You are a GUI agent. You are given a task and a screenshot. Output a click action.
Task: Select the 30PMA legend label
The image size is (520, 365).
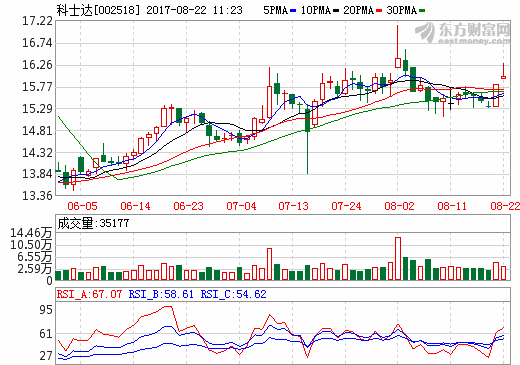(x=401, y=10)
